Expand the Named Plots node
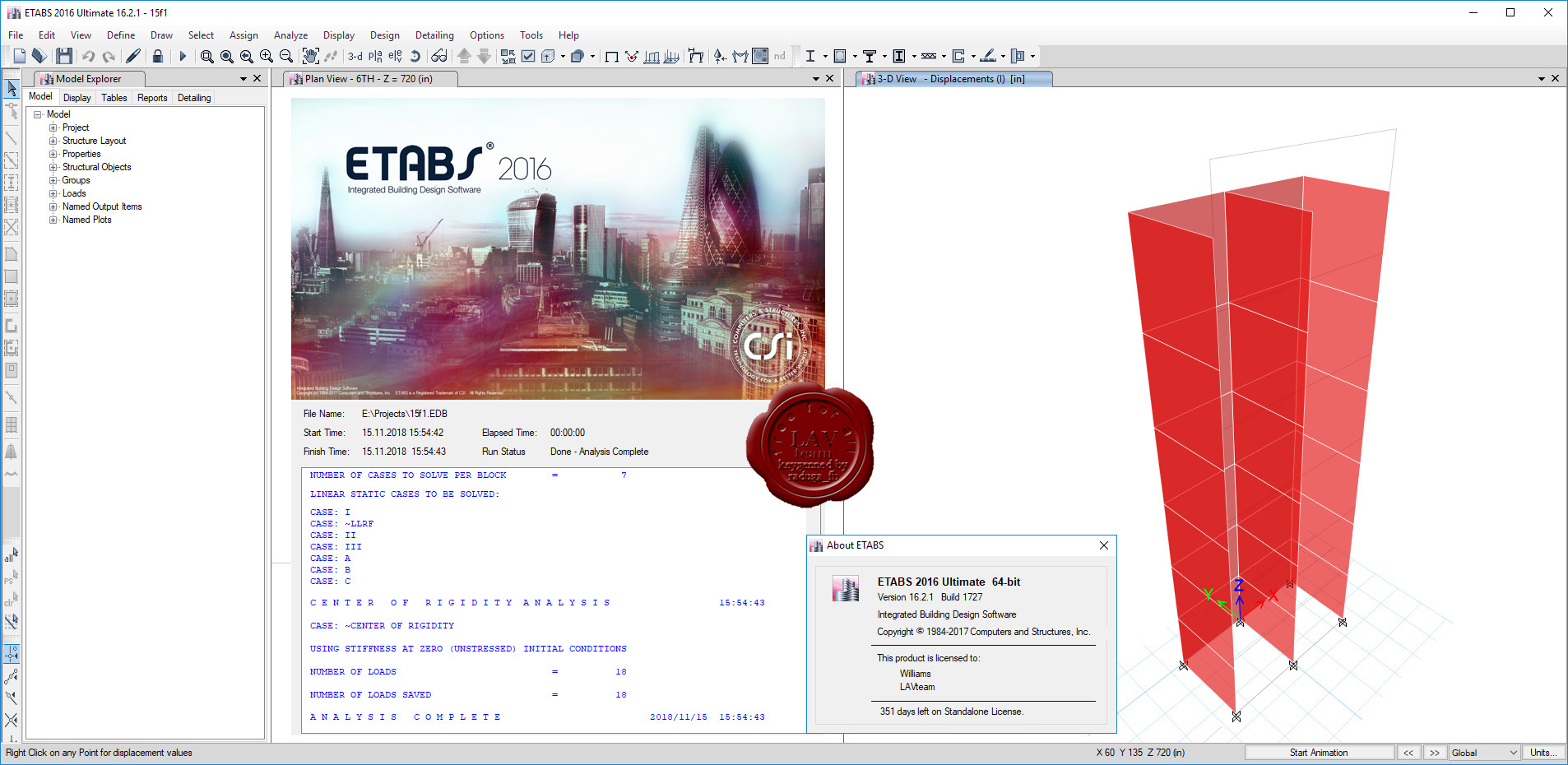The height and width of the screenshot is (765, 1568). point(53,220)
